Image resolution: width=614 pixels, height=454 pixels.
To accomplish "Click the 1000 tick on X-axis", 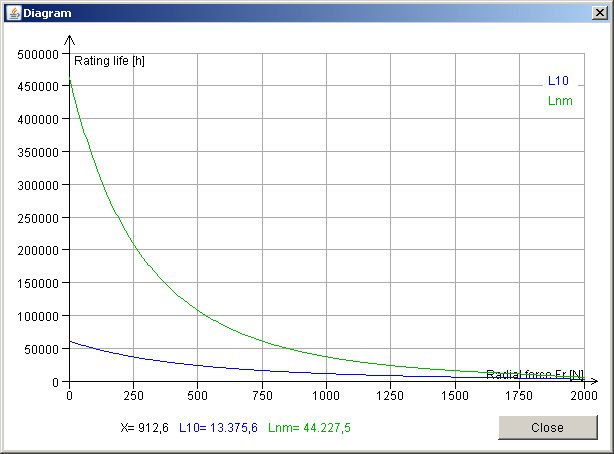I will pyautogui.click(x=326, y=396).
